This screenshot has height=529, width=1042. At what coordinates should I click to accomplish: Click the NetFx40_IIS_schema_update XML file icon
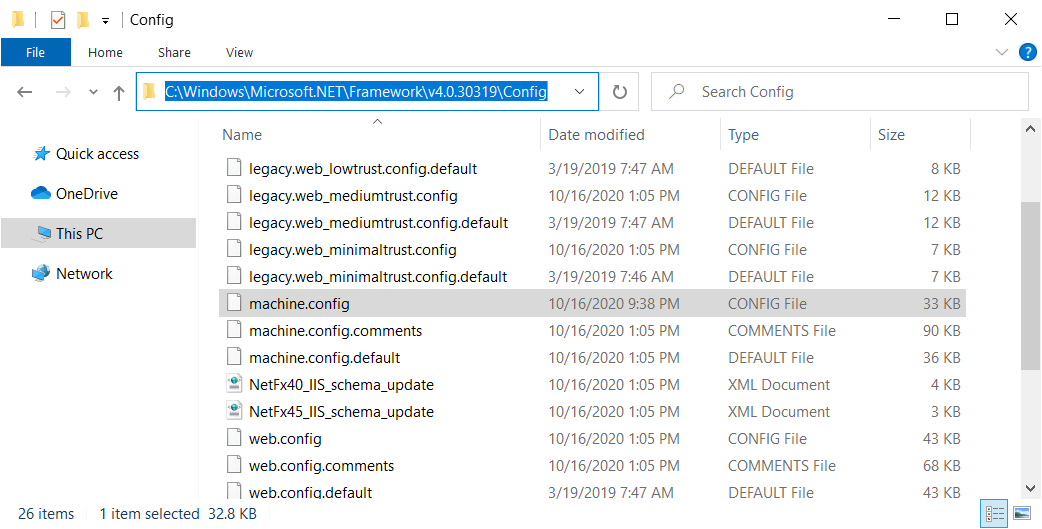tap(234, 385)
